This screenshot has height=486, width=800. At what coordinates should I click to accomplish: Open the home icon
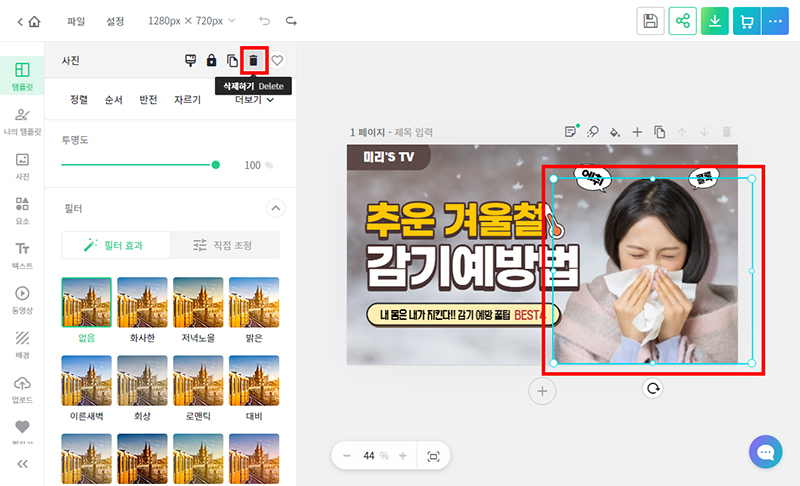tap(34, 21)
